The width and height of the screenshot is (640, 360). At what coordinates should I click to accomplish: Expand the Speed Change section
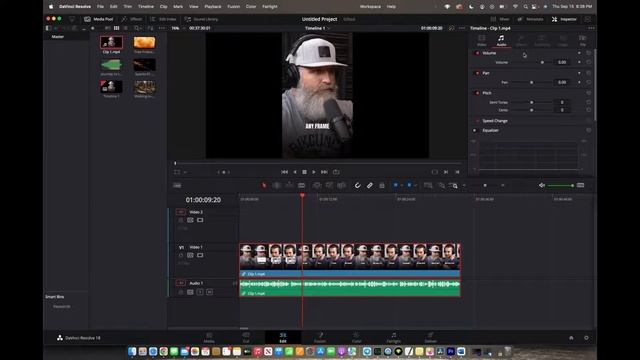click(x=495, y=121)
